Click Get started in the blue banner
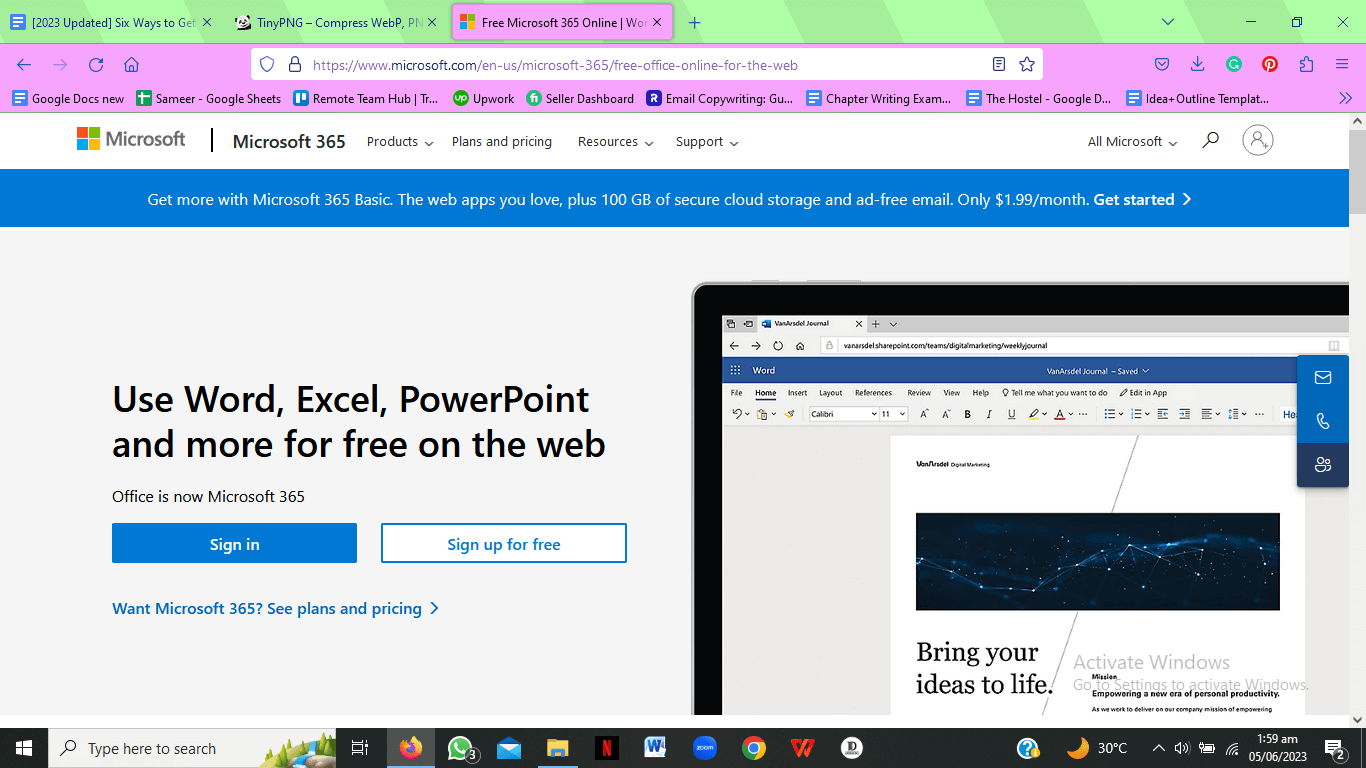The width and height of the screenshot is (1366, 768). click(x=1142, y=199)
